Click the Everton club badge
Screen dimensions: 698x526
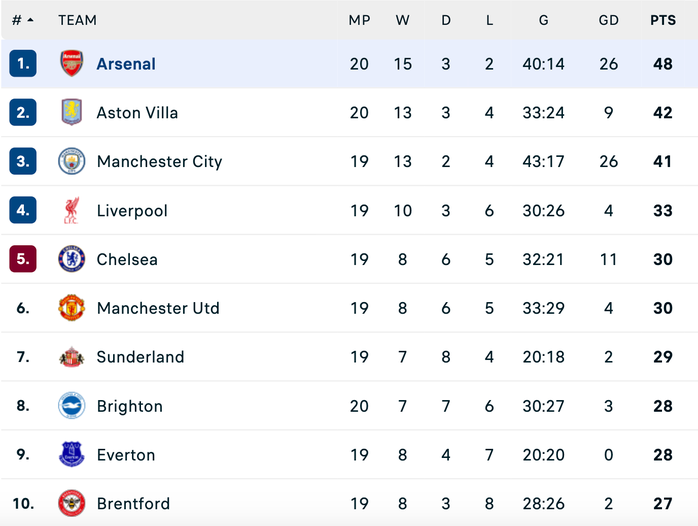point(72,455)
